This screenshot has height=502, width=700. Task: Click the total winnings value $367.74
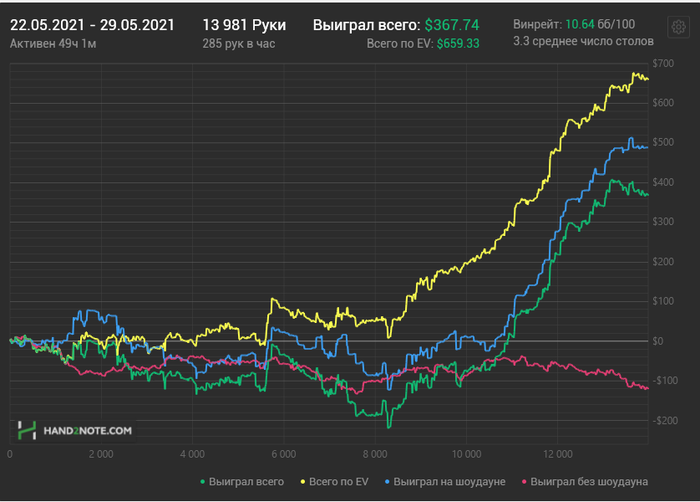click(452, 25)
